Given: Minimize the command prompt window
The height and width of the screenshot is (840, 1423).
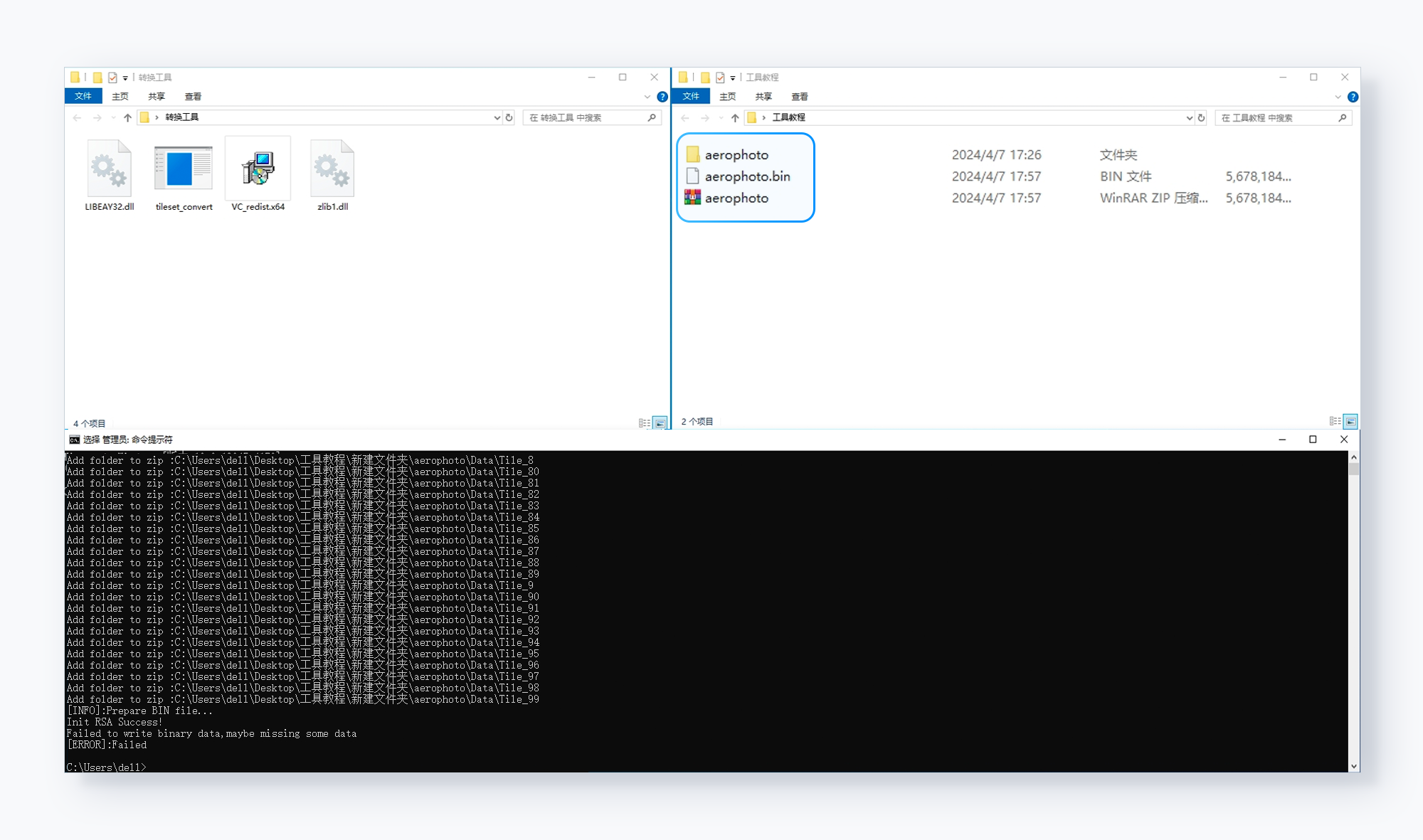Looking at the screenshot, I should click(1282, 440).
